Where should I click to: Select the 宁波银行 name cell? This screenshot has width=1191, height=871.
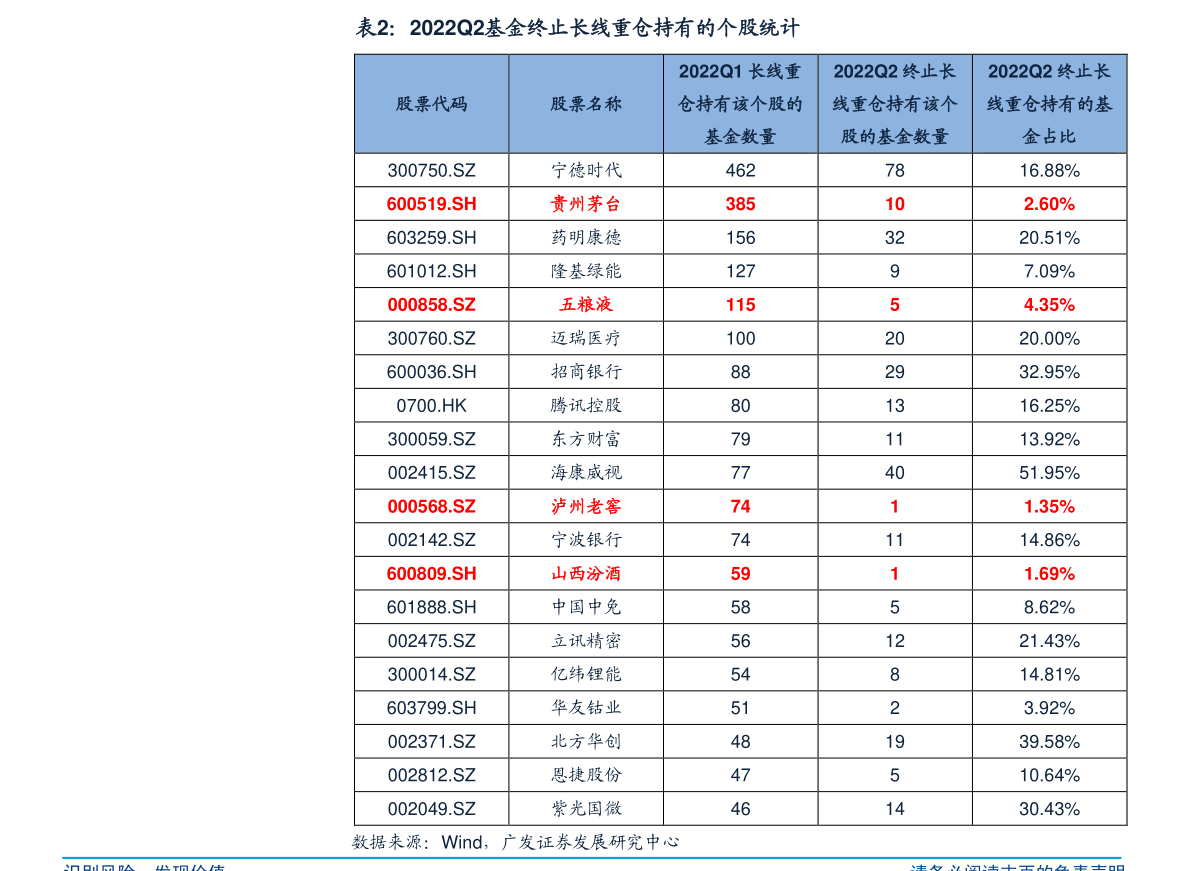tap(586, 540)
